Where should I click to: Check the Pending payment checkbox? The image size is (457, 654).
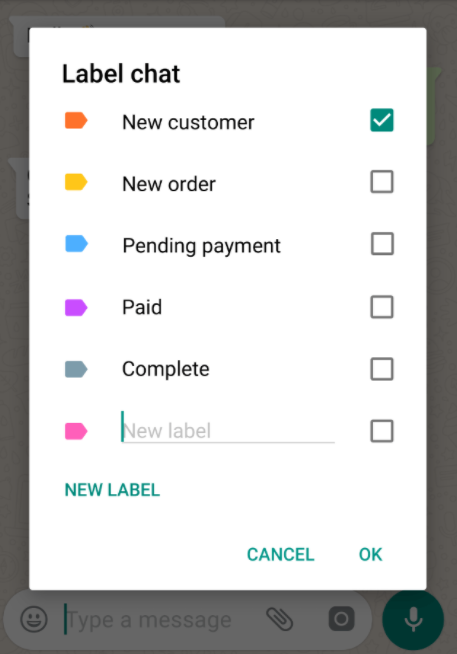[382, 244]
